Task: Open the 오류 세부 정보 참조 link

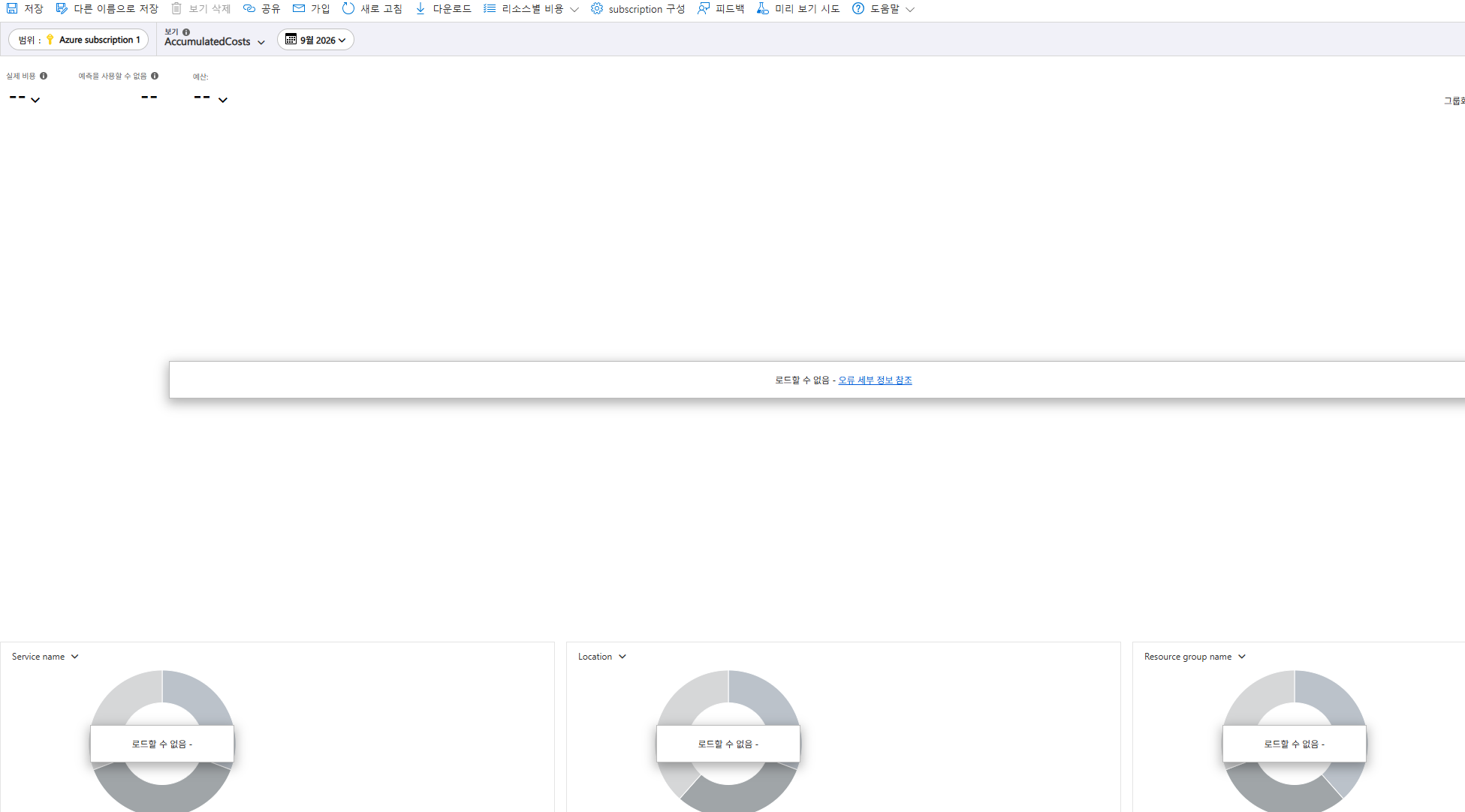Action: pyautogui.click(x=875, y=380)
